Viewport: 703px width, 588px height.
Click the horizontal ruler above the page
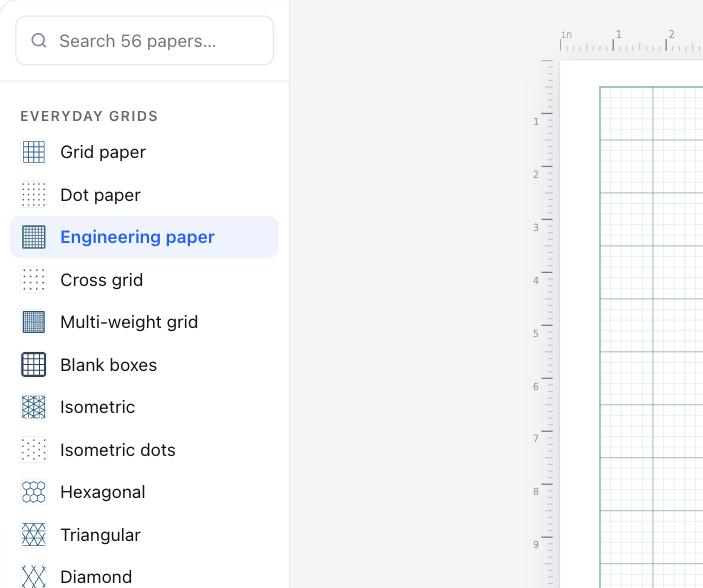click(x=631, y=40)
